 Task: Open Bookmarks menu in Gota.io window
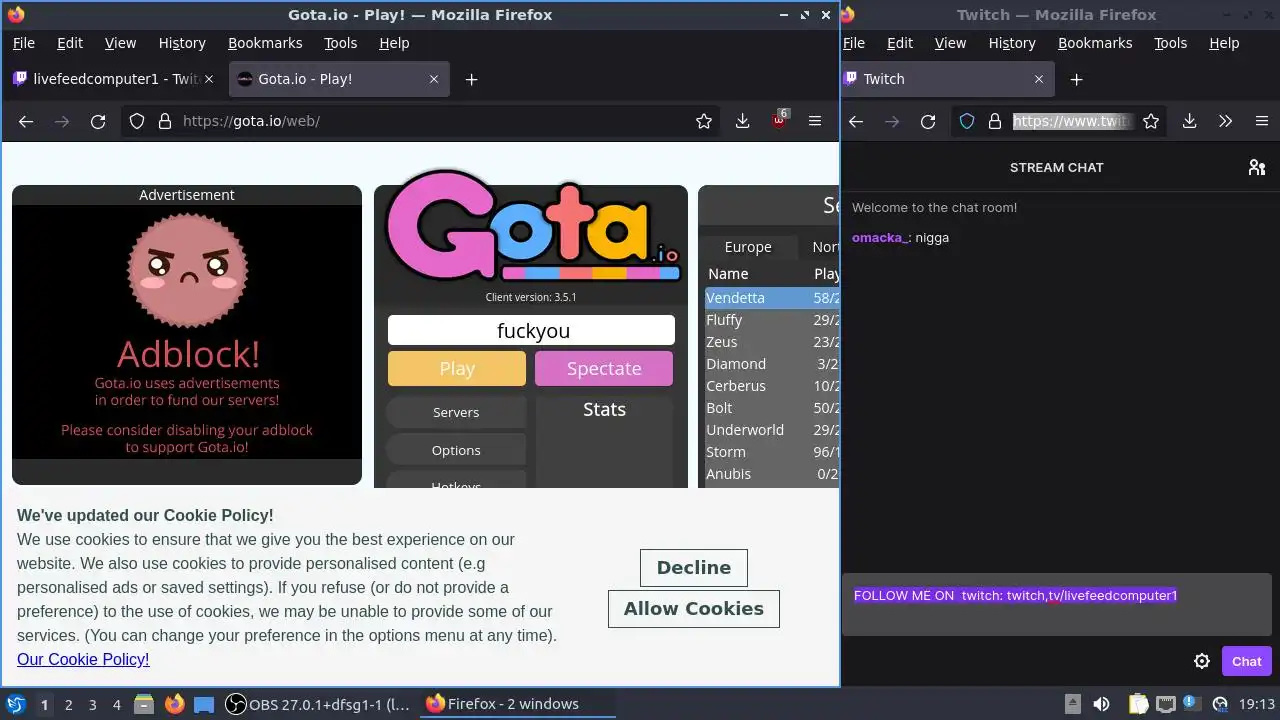[265, 43]
